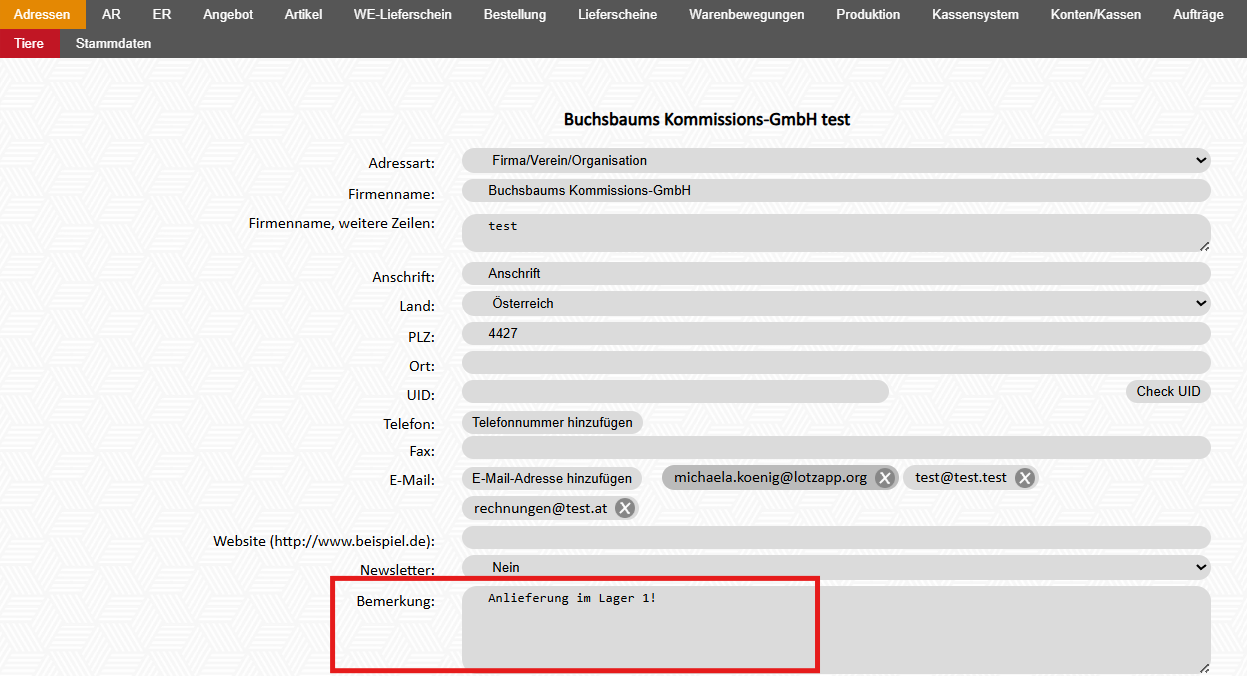Open the Angebot menu
1247x676 pixels.
tap(228, 14)
